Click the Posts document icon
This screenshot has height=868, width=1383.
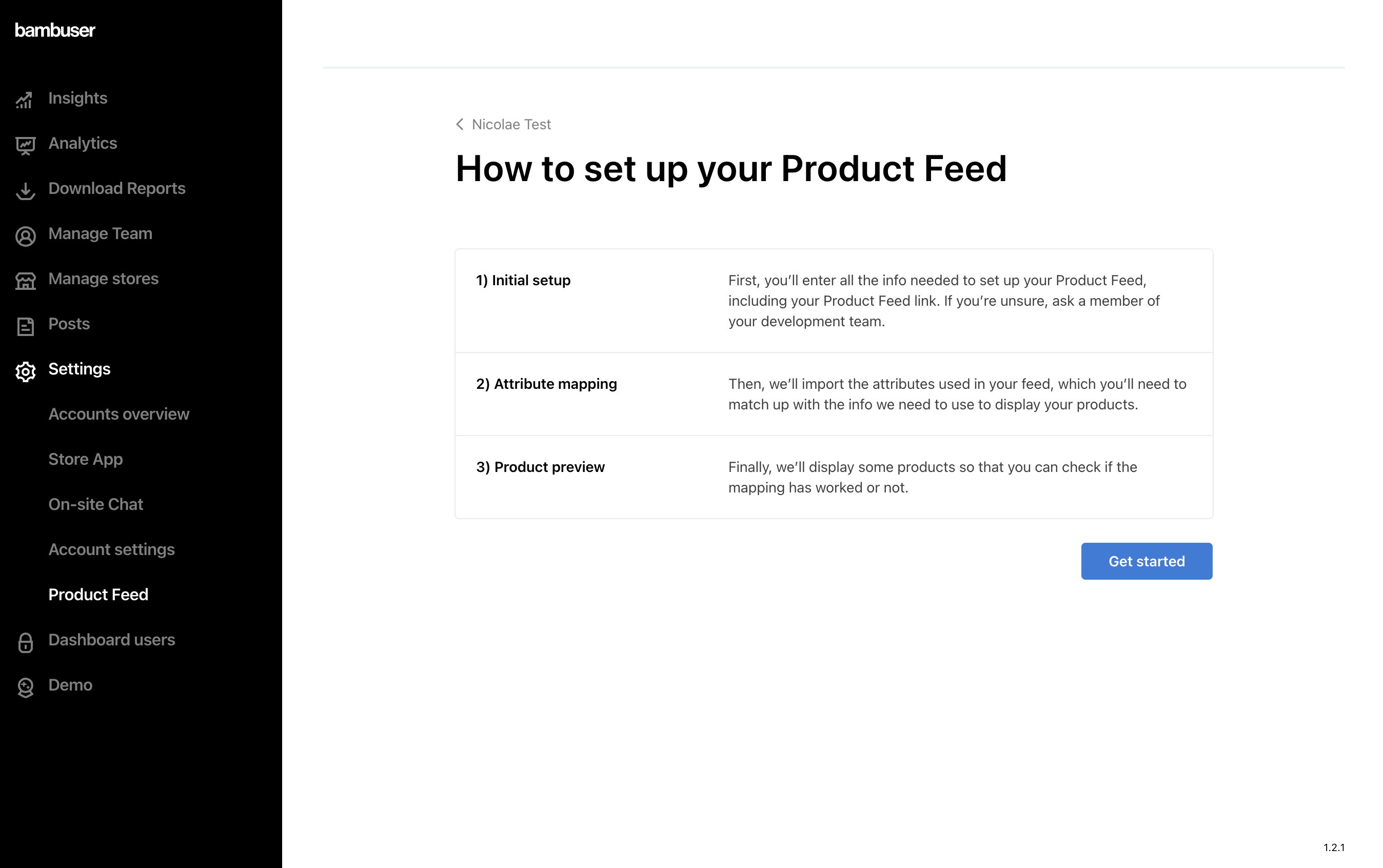coord(25,325)
